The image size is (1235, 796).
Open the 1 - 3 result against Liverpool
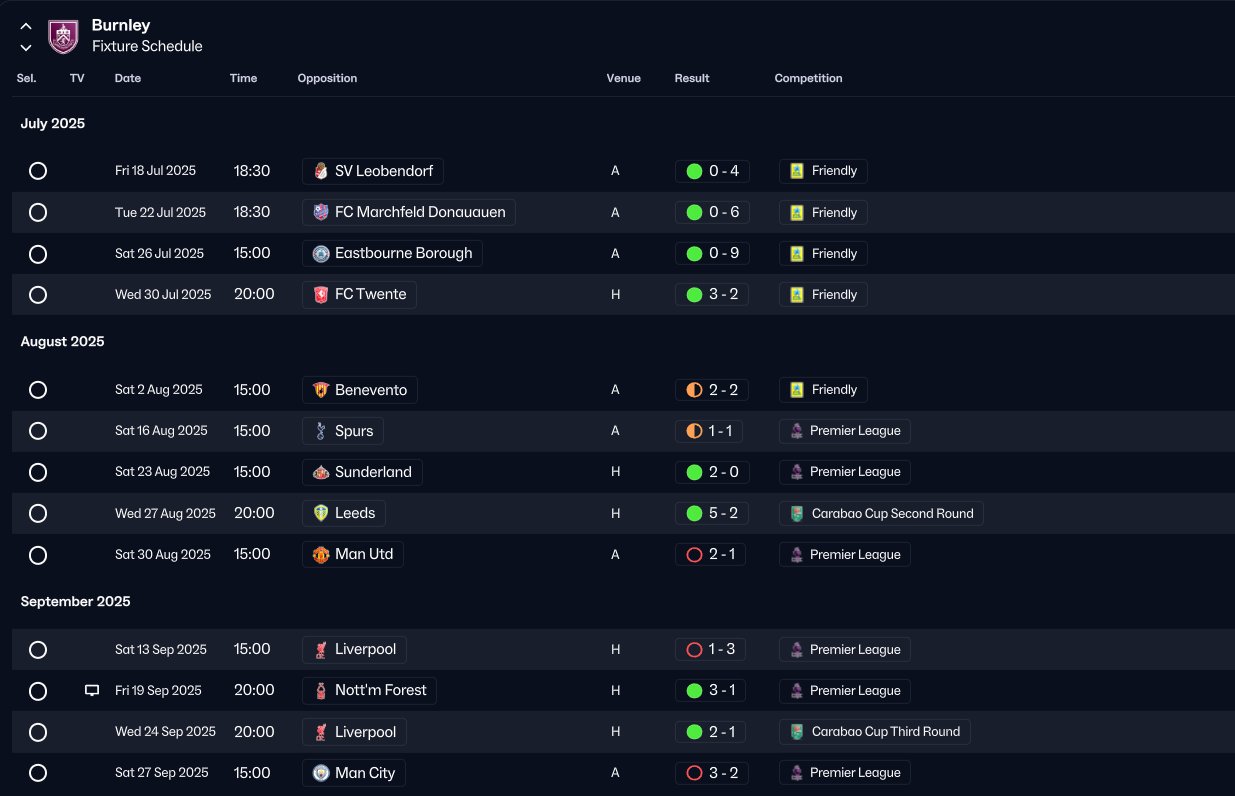click(x=710, y=650)
